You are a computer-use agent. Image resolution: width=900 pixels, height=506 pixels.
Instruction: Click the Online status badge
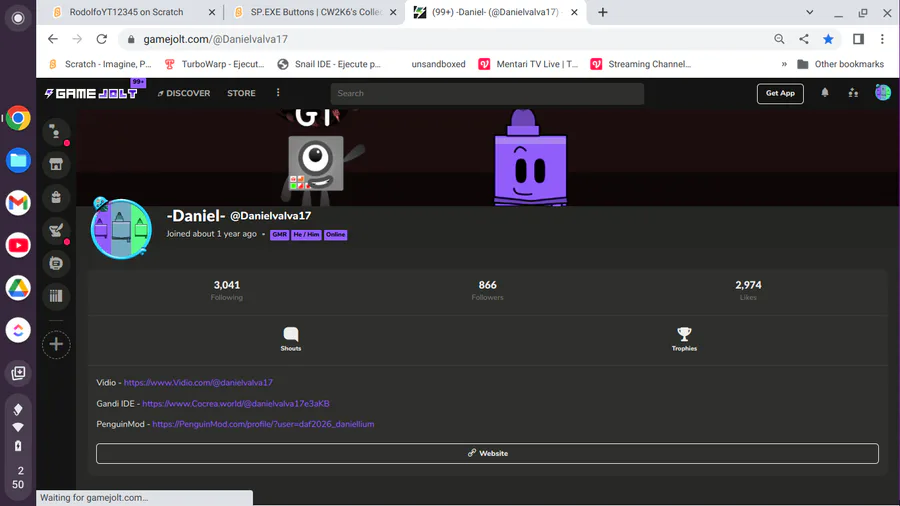(x=335, y=235)
